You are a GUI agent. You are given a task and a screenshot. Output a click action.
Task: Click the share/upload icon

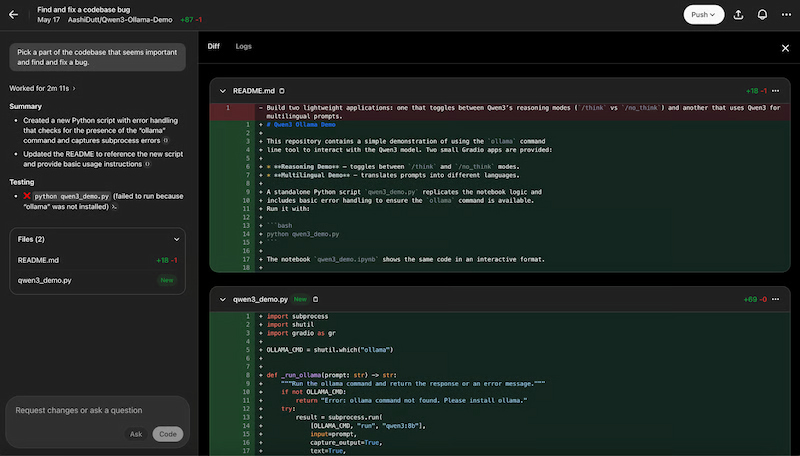click(738, 15)
